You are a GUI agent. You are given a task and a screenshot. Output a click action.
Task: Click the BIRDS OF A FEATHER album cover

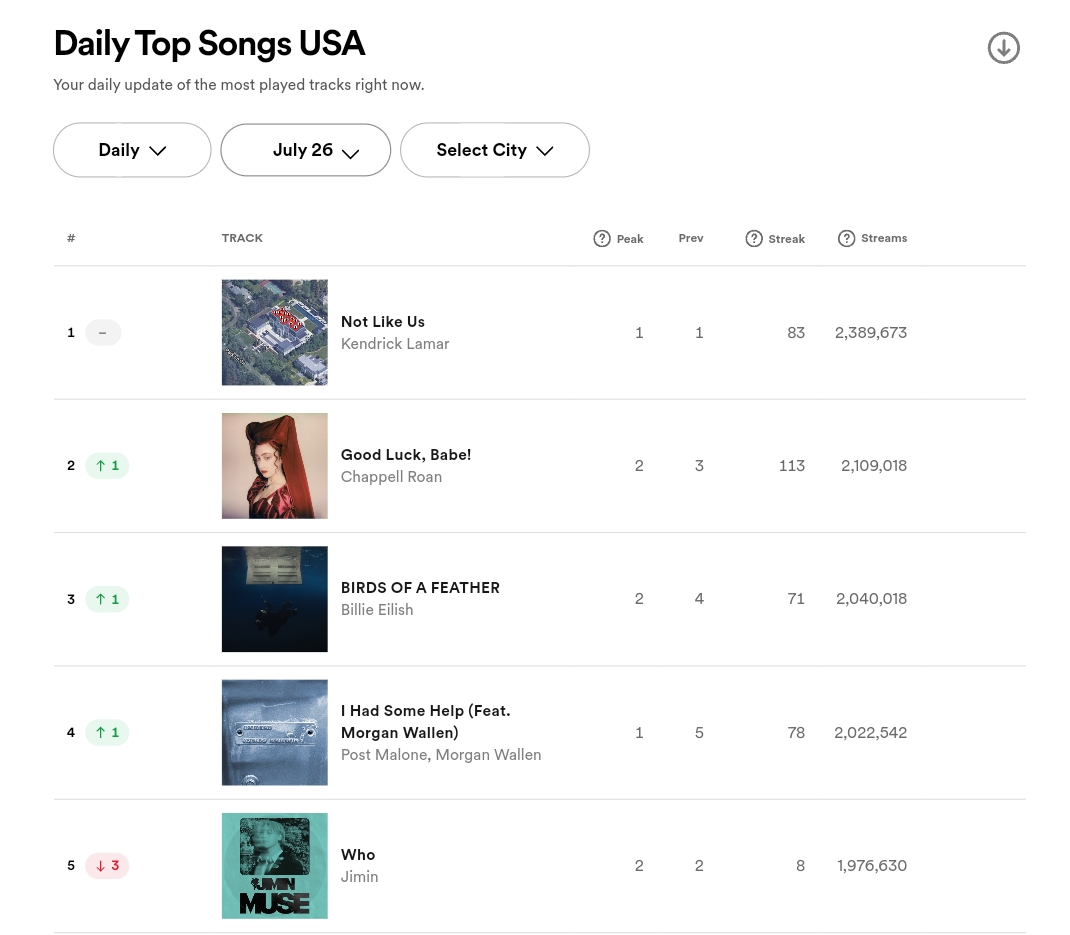[274, 599]
